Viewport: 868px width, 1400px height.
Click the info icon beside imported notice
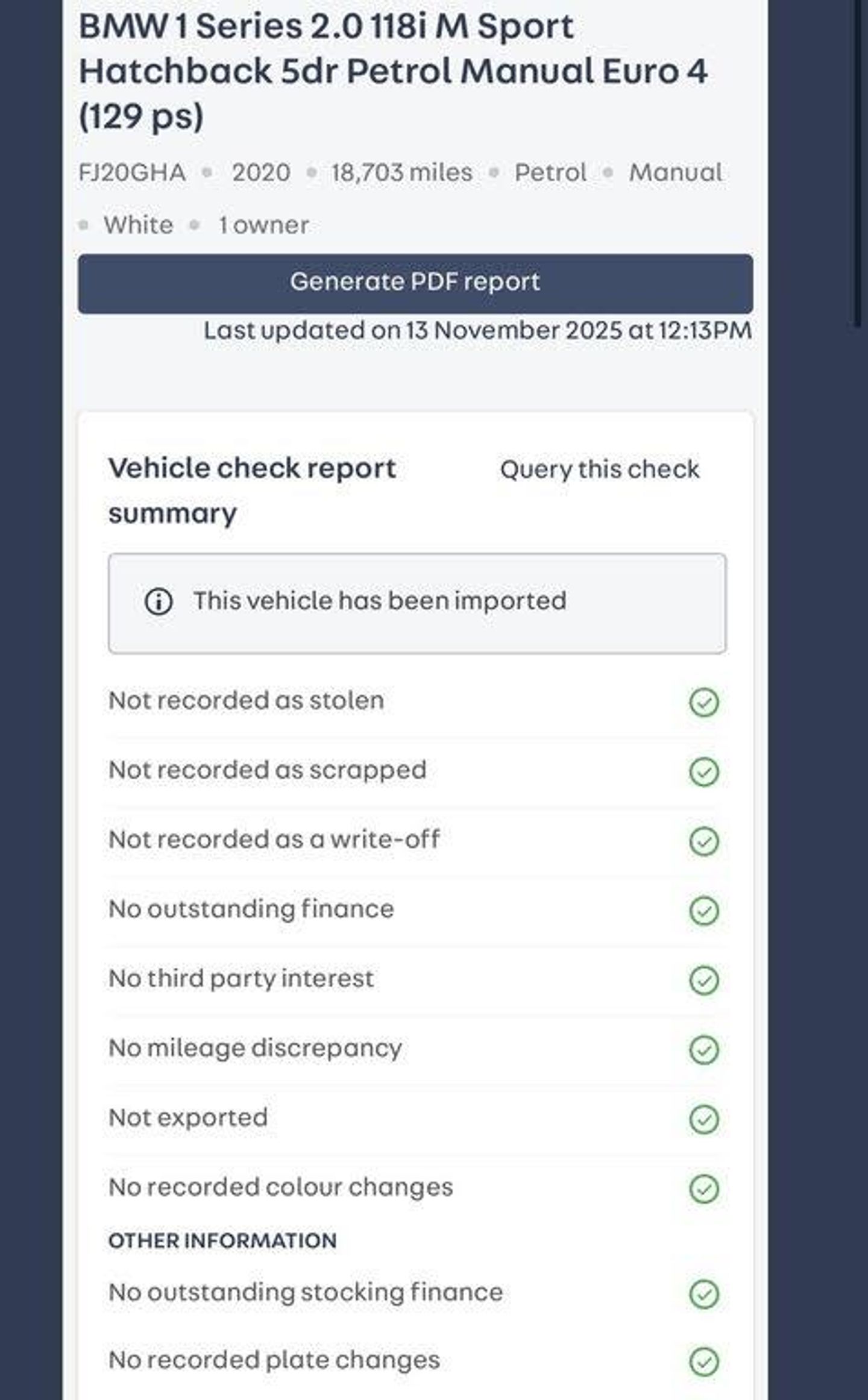pyautogui.click(x=159, y=601)
